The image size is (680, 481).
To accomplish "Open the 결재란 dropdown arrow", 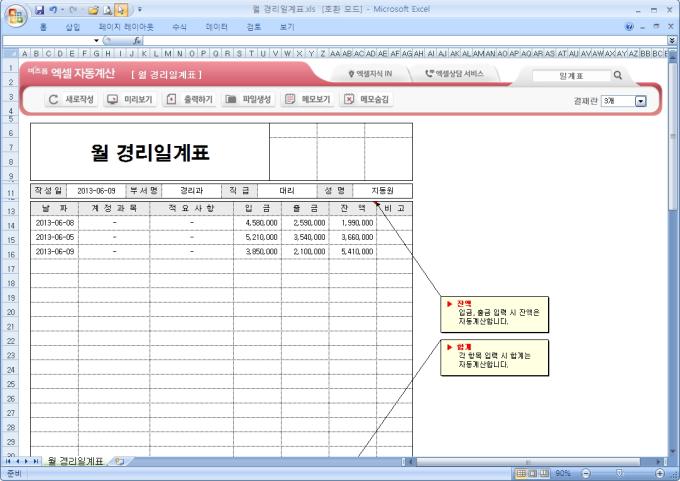I will coord(641,101).
